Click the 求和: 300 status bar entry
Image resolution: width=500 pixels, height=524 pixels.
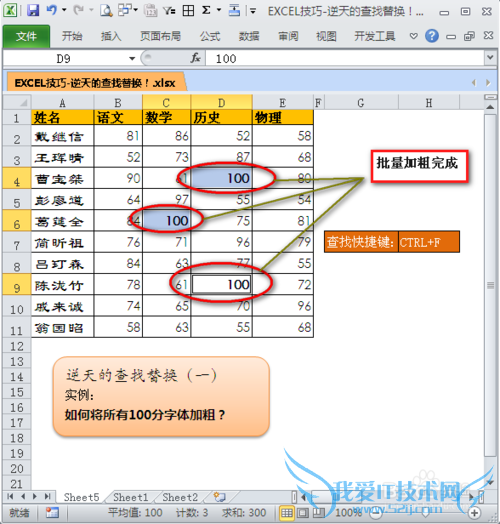tap(244, 513)
